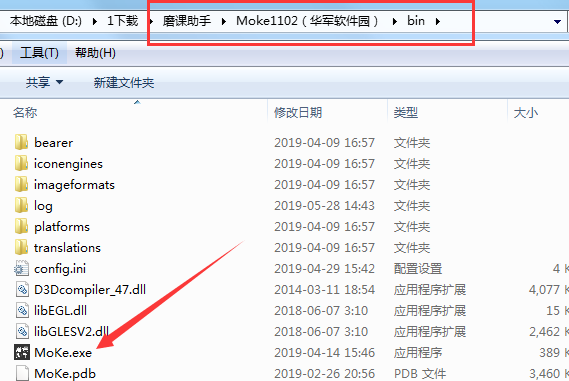Select the config.ini settings file icon
Viewport: 569px width, 381px height.
[x=21, y=269]
